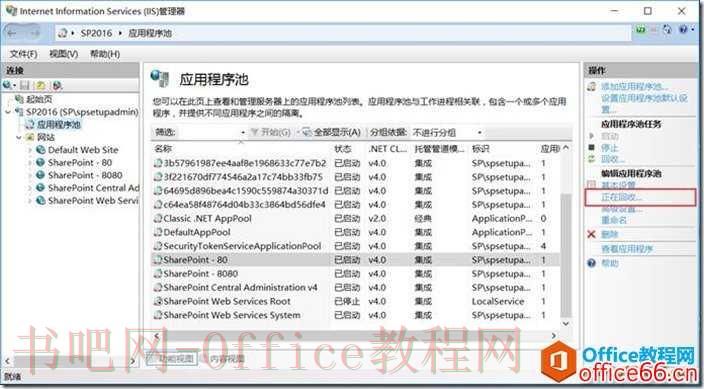Click the 正在回收... link

[x=622, y=197]
